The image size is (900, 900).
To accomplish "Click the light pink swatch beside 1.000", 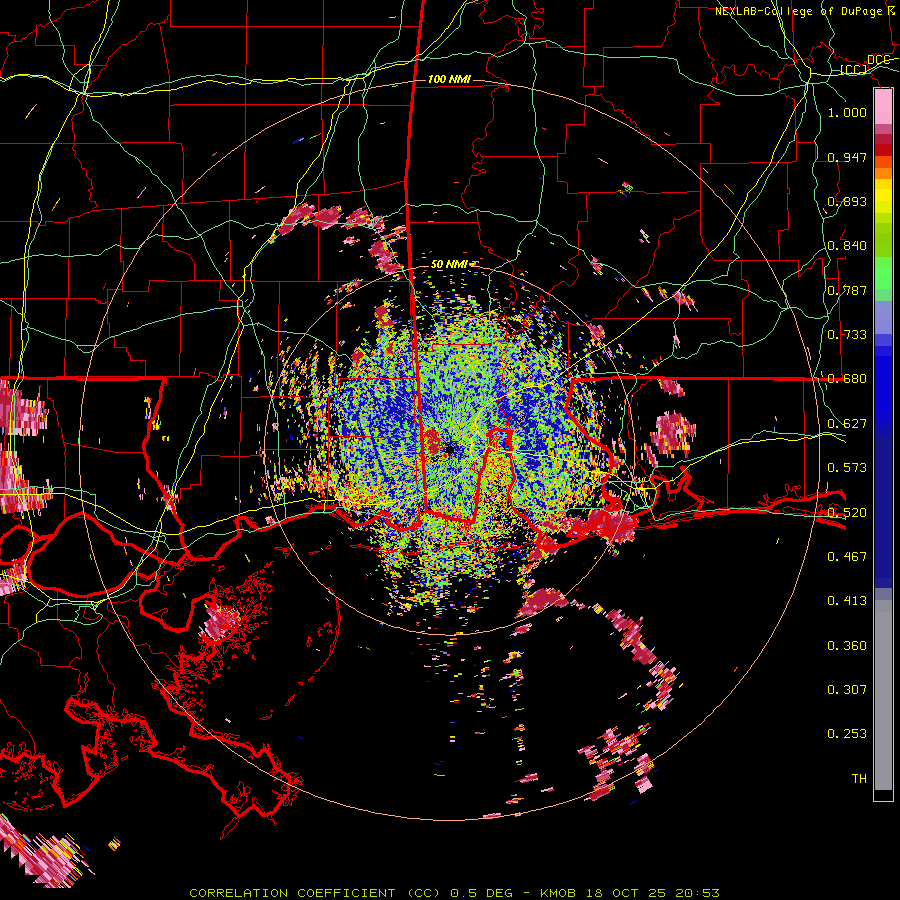I will pos(883,107).
